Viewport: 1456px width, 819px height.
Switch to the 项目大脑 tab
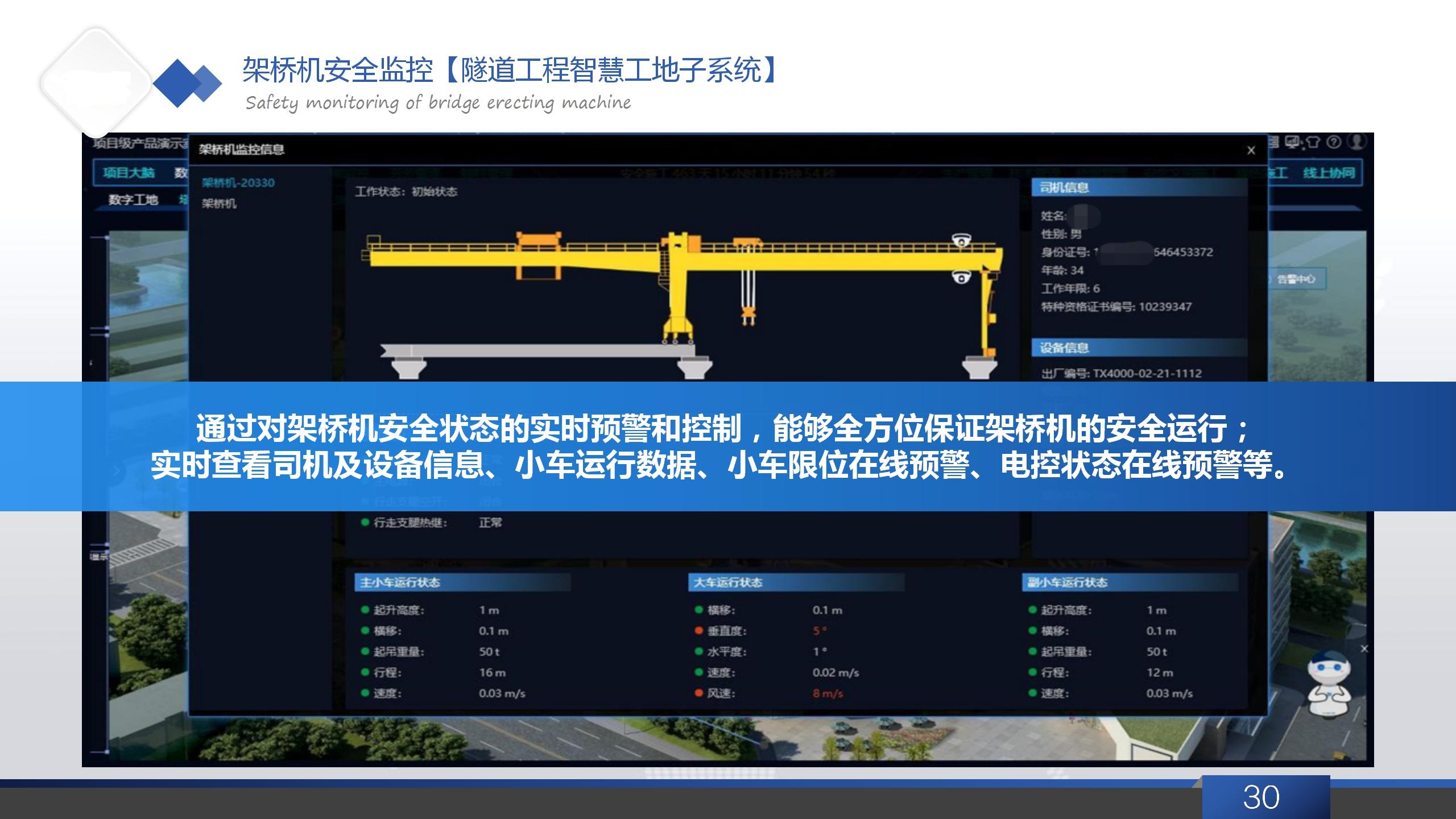pos(129,173)
